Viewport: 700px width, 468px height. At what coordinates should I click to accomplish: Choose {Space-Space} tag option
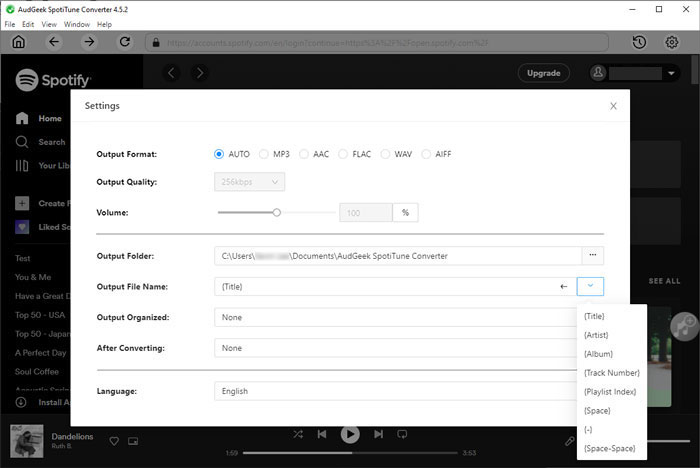click(x=612, y=448)
